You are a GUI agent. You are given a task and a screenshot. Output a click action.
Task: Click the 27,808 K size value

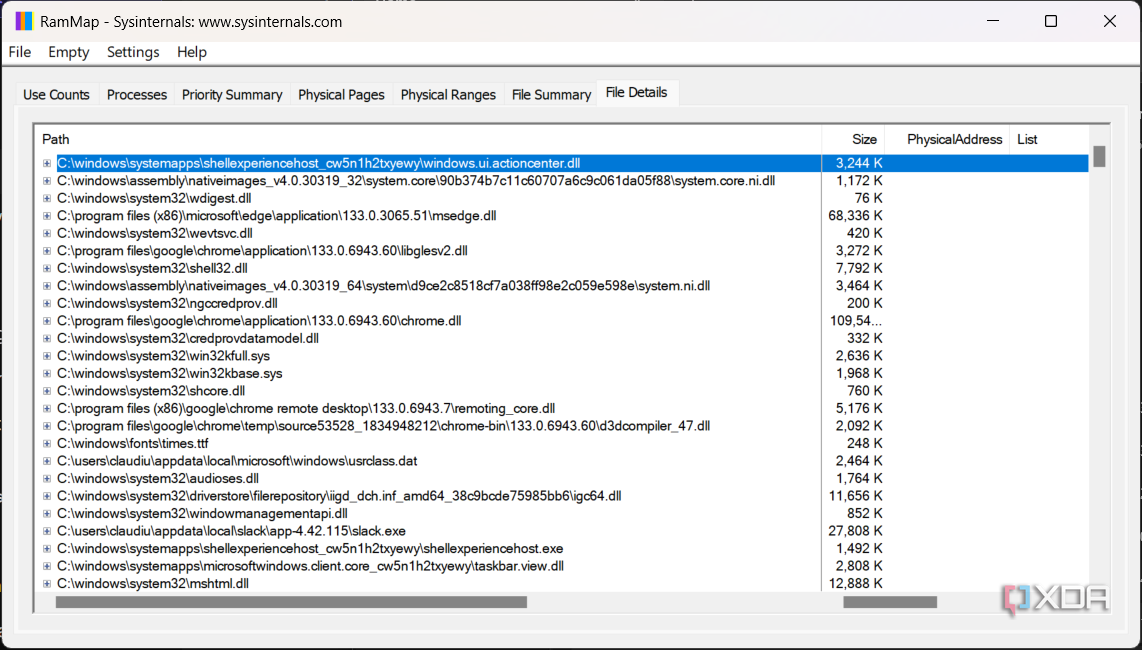[x=855, y=530]
